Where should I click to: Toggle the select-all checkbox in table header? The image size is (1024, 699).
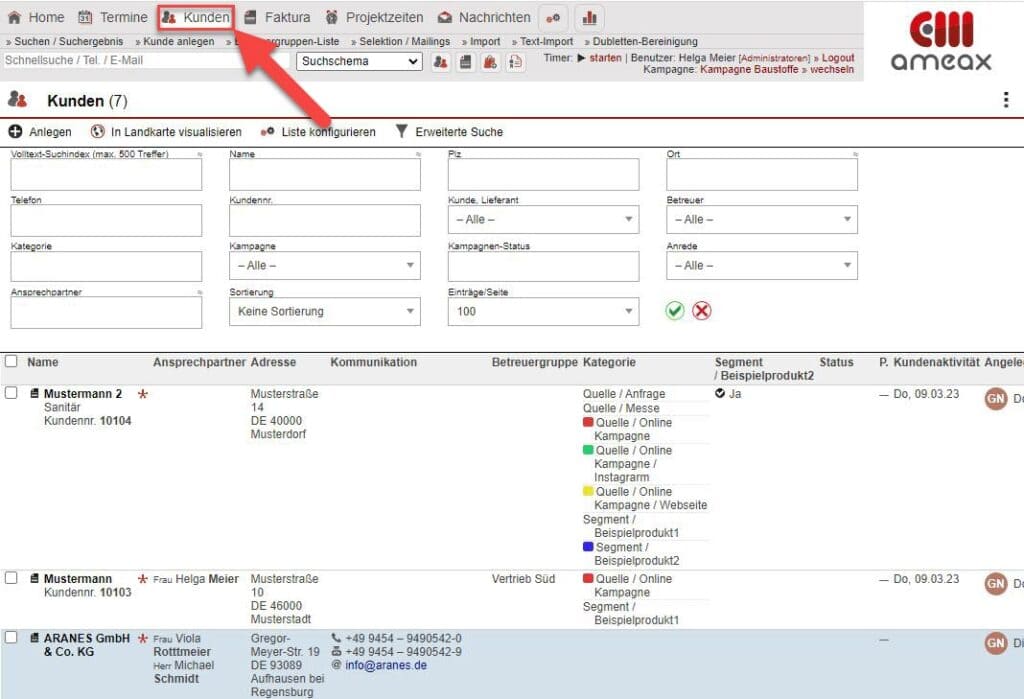click(12, 362)
